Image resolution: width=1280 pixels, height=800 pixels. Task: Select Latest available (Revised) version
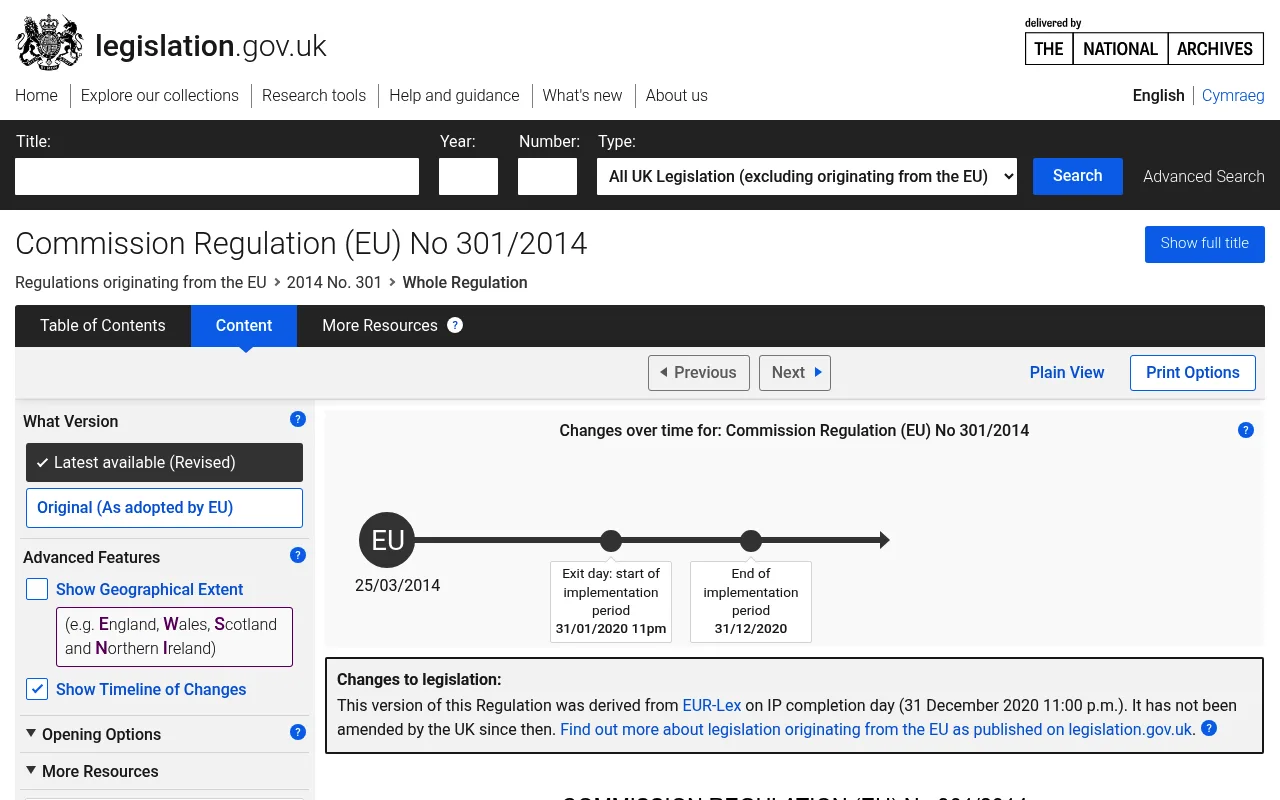pos(164,462)
